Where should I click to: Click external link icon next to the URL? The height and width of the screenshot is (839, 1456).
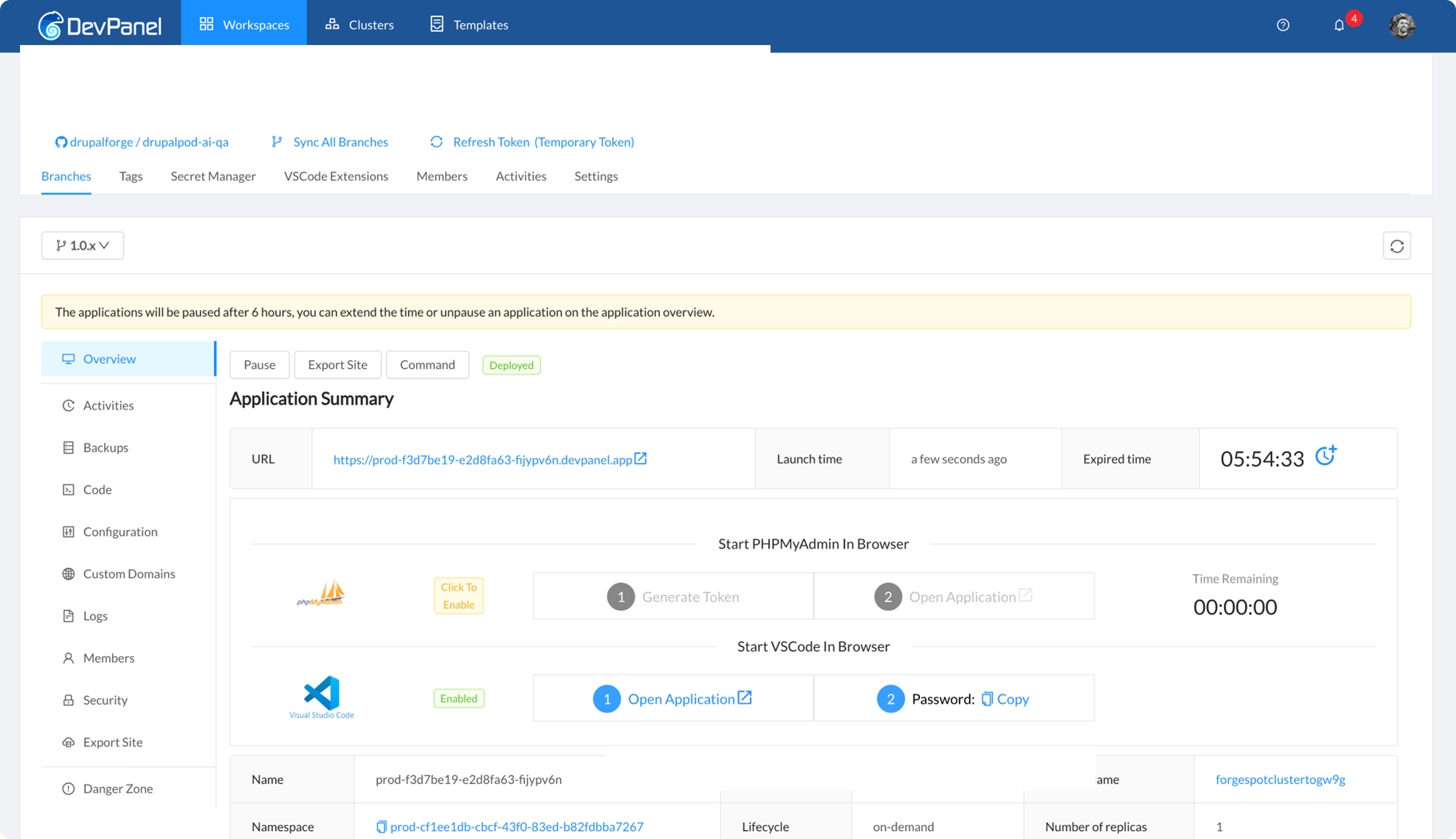pyautogui.click(x=640, y=459)
